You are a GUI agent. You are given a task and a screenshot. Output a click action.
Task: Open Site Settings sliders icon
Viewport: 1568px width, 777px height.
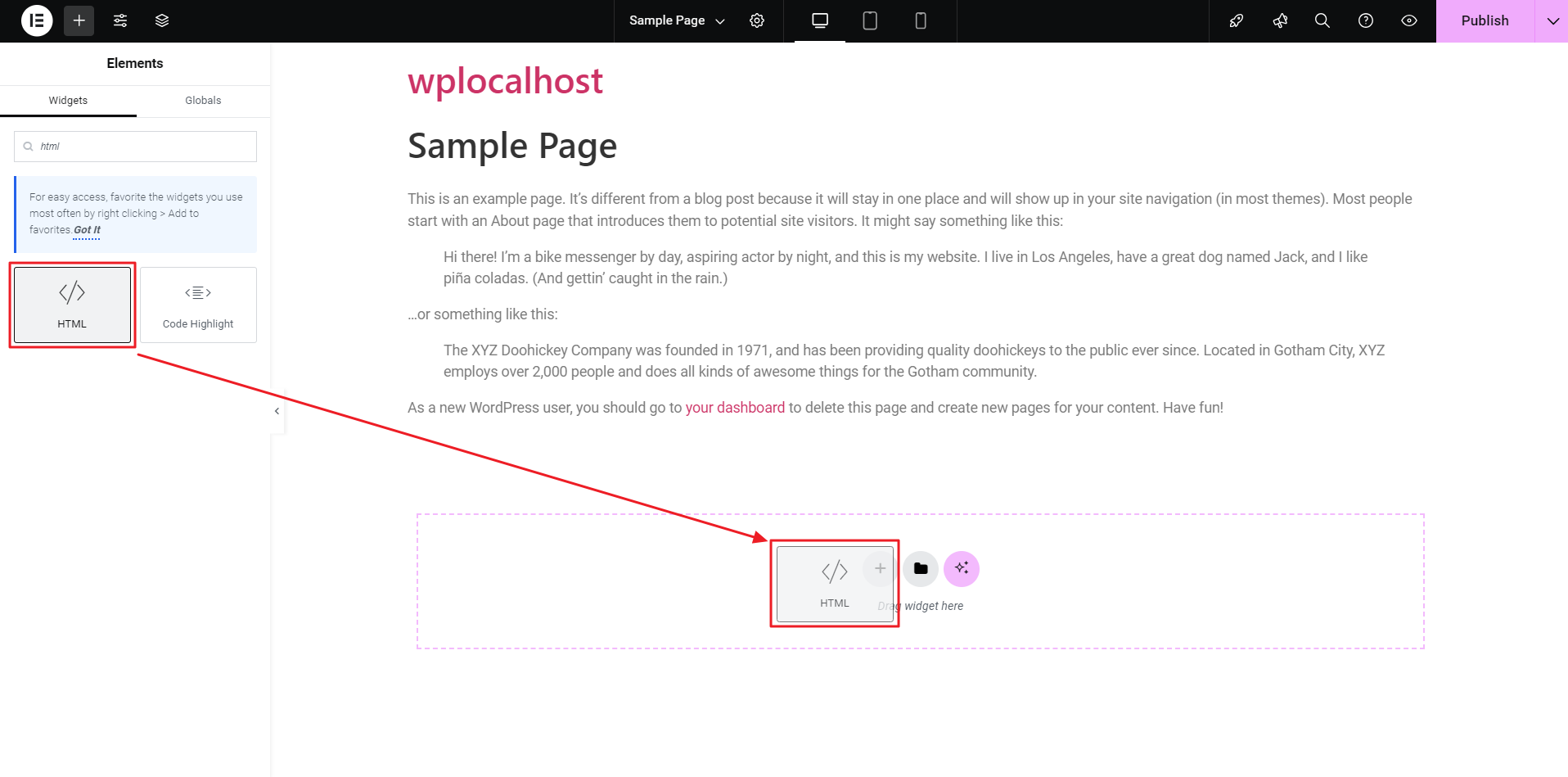(x=120, y=20)
